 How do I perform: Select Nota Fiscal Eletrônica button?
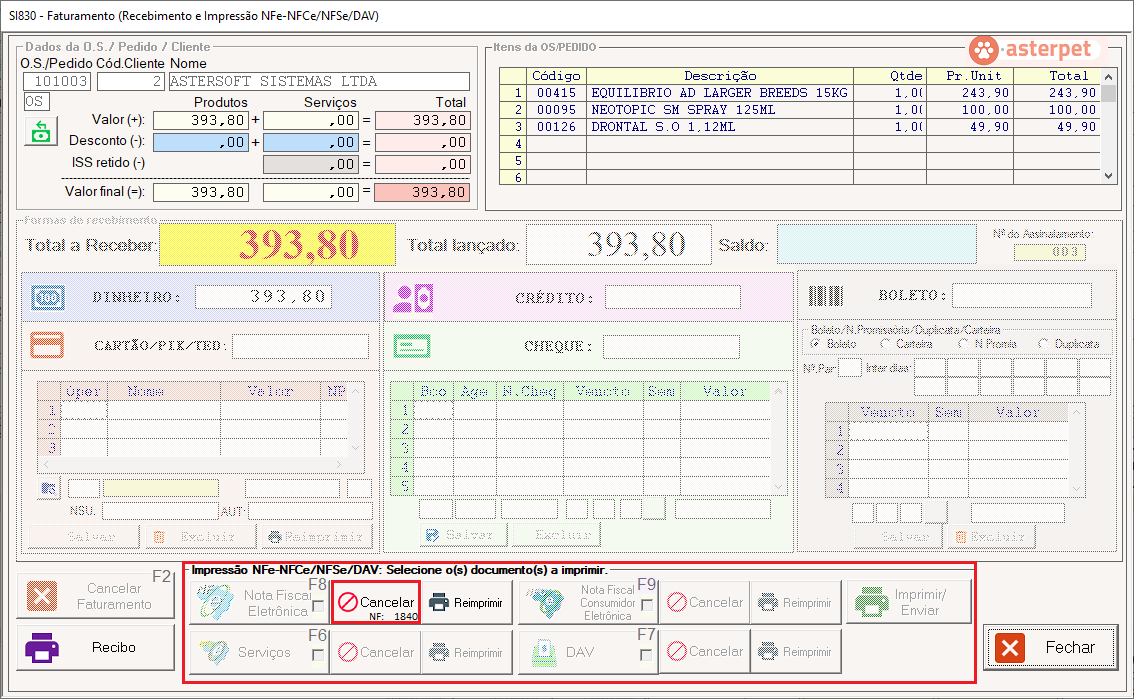pos(259,603)
